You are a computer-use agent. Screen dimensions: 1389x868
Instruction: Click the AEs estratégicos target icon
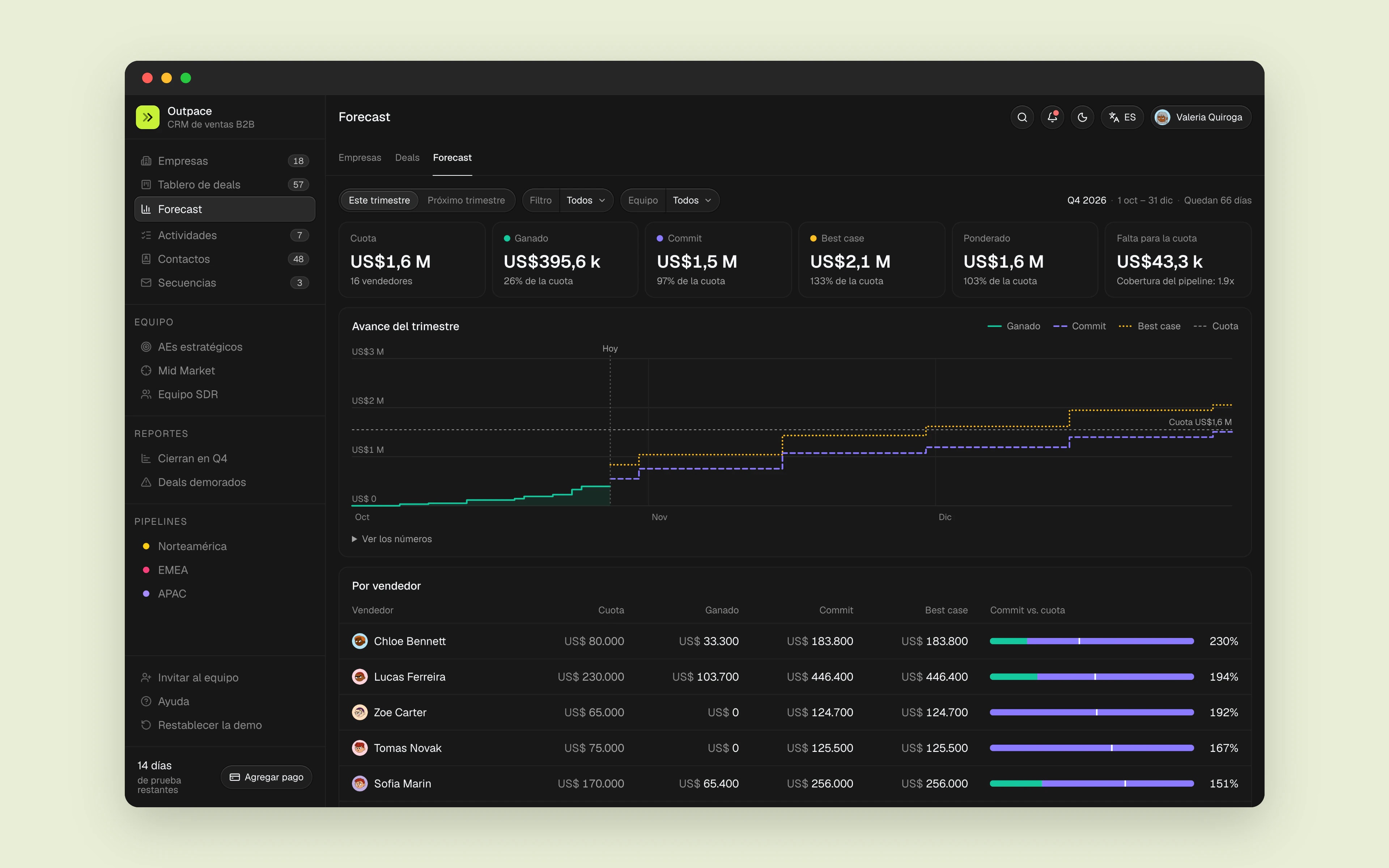[x=146, y=347]
